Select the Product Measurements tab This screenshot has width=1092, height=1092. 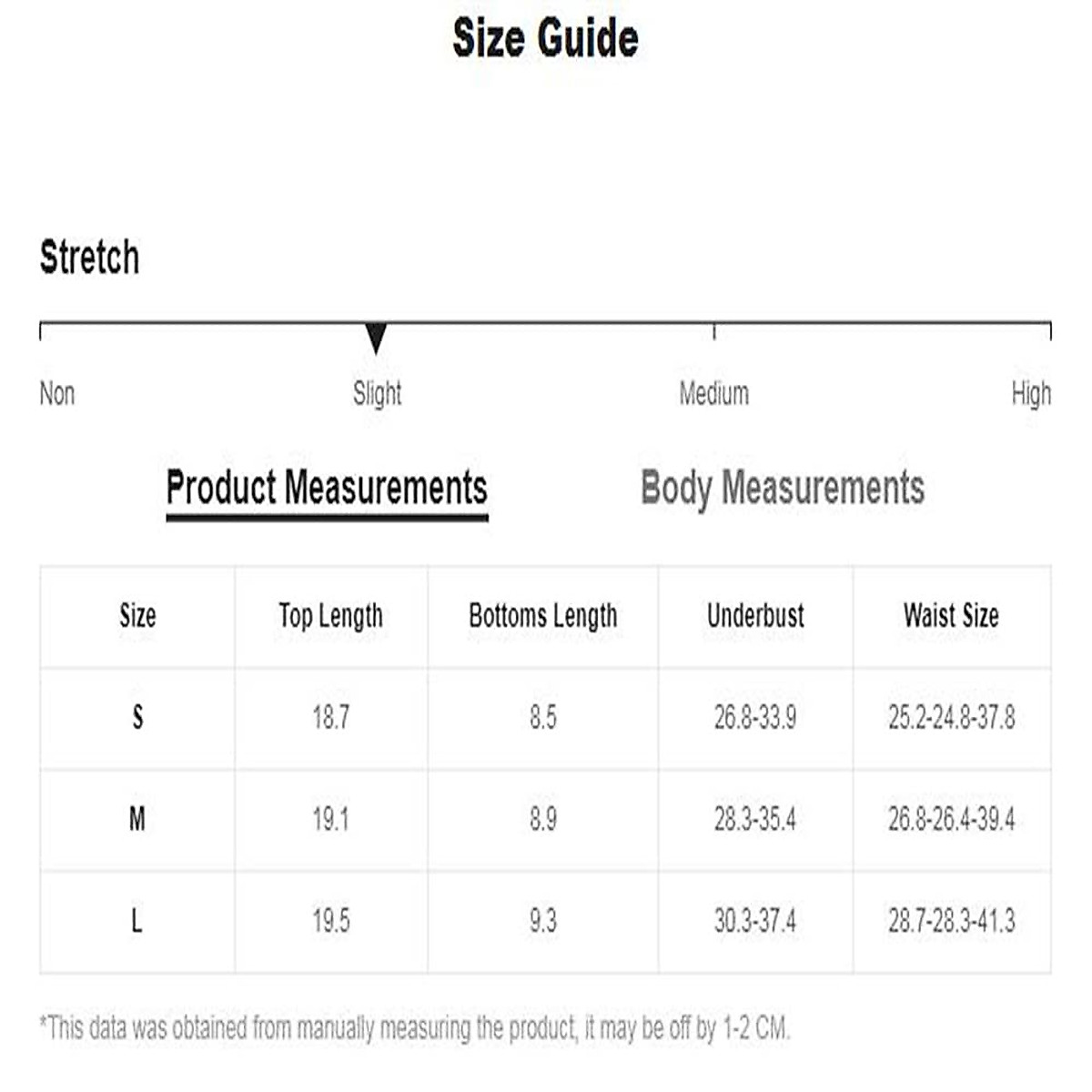coord(327,488)
